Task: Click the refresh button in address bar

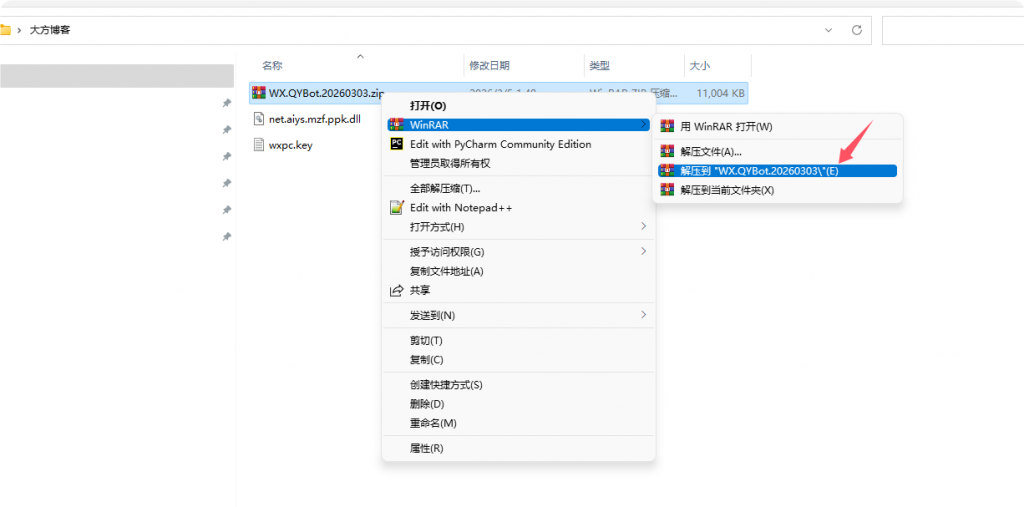Action: pyautogui.click(x=857, y=30)
